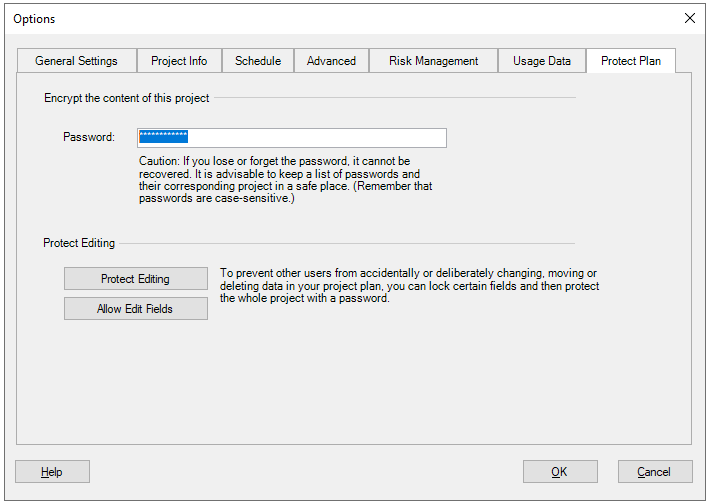The image size is (706, 504).
Task: Show the Usage Data tab
Action: pyautogui.click(x=542, y=61)
